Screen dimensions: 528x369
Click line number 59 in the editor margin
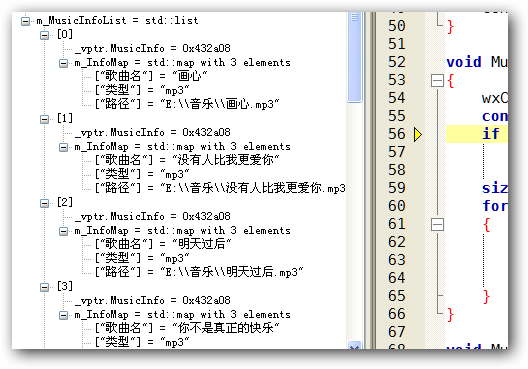click(x=397, y=188)
